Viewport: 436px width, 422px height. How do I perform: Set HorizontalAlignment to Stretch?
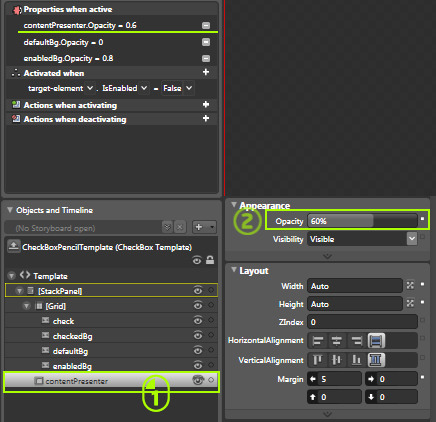coord(376,341)
